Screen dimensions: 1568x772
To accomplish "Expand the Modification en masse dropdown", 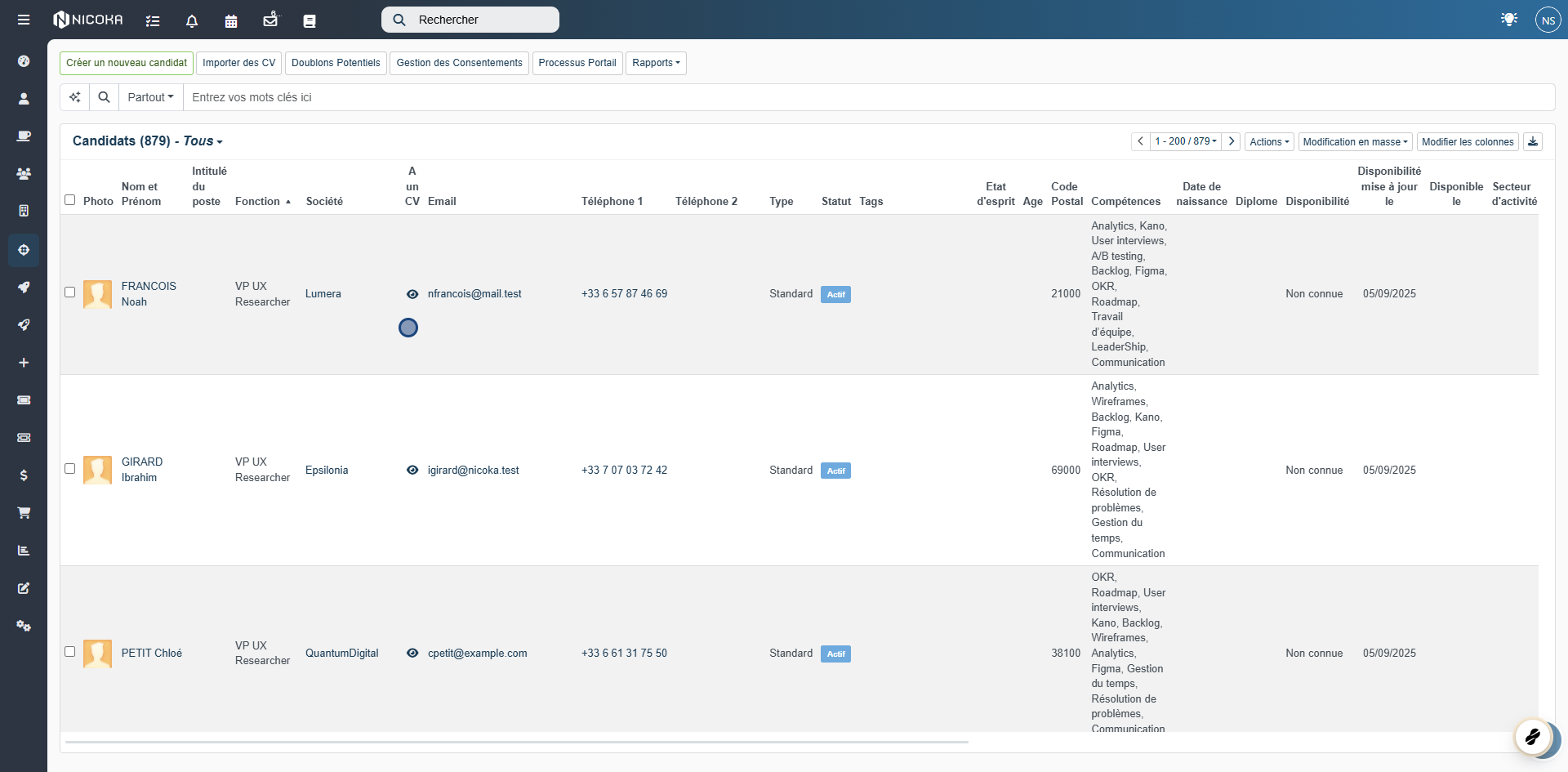I will pyautogui.click(x=1354, y=142).
